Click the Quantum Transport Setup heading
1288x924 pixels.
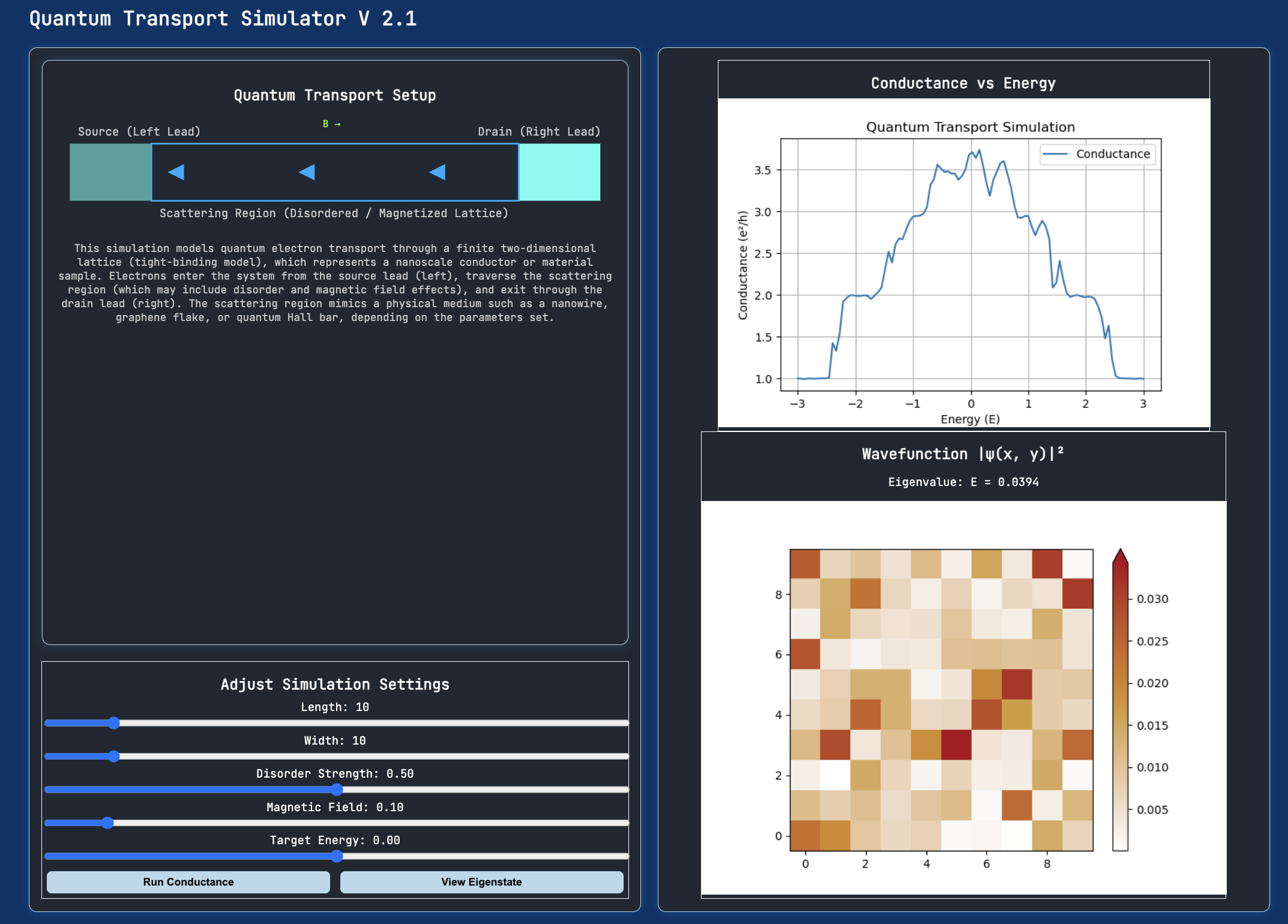(x=335, y=95)
